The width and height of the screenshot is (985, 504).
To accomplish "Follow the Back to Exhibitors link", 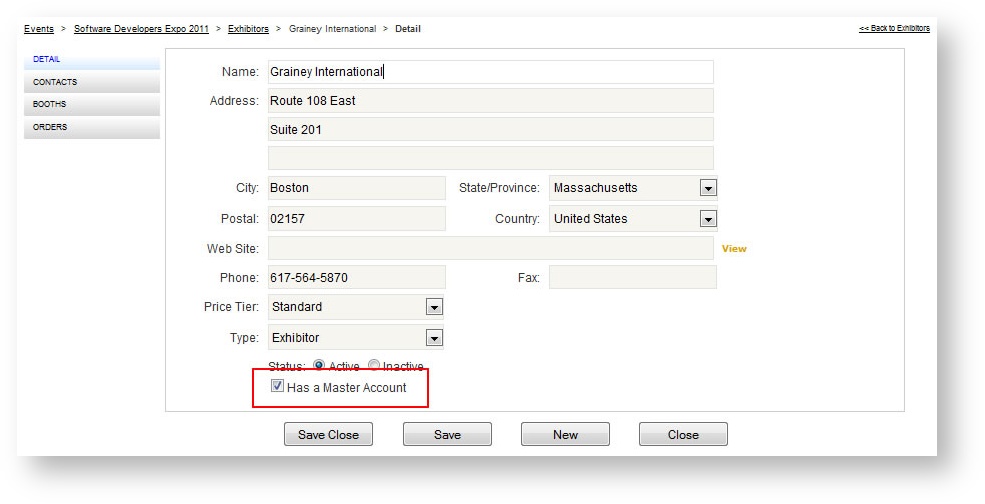I will [894, 28].
